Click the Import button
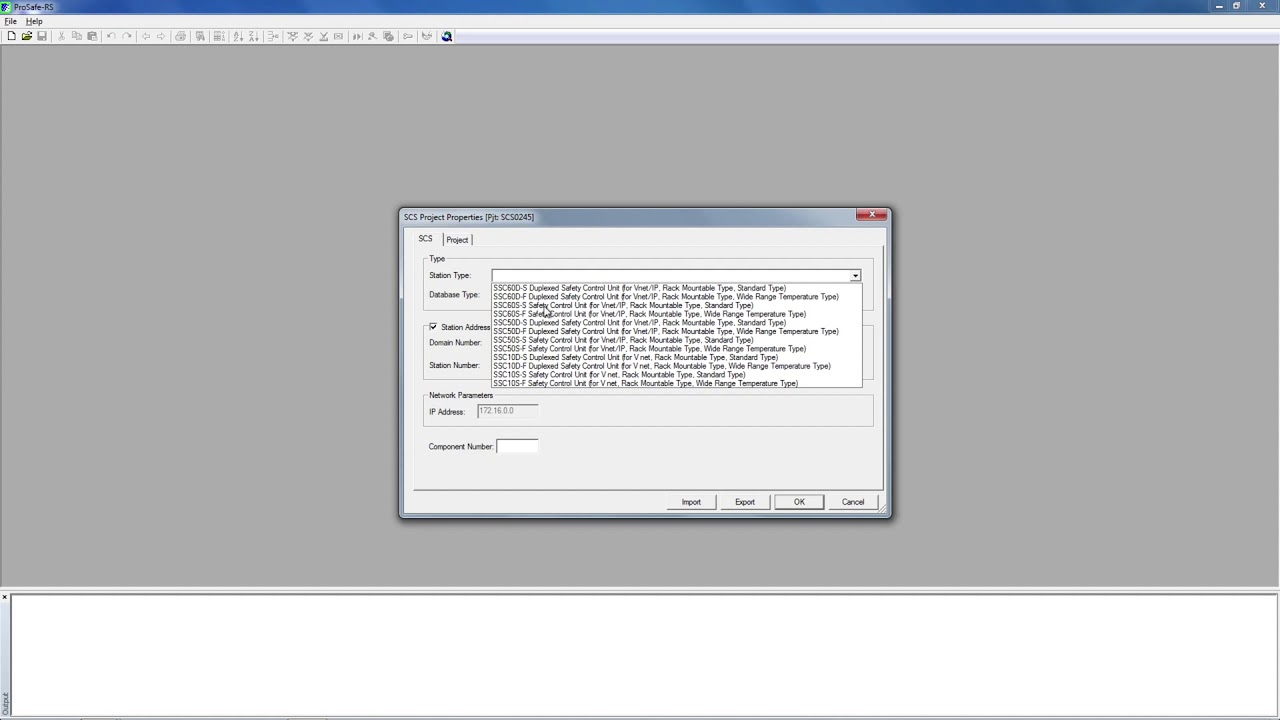The width and height of the screenshot is (1280, 720). tap(691, 502)
